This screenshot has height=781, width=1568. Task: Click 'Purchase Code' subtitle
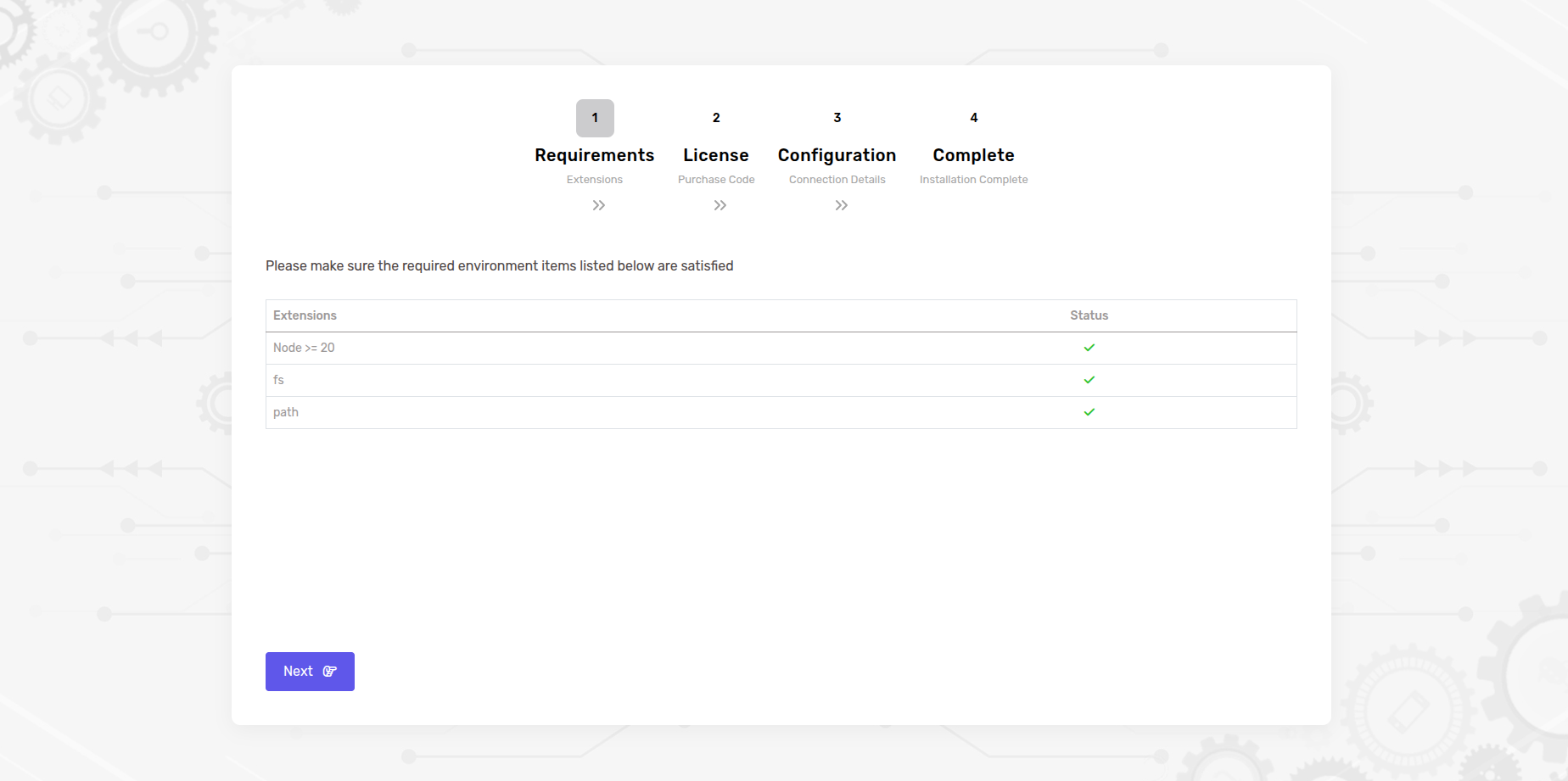[716, 180]
